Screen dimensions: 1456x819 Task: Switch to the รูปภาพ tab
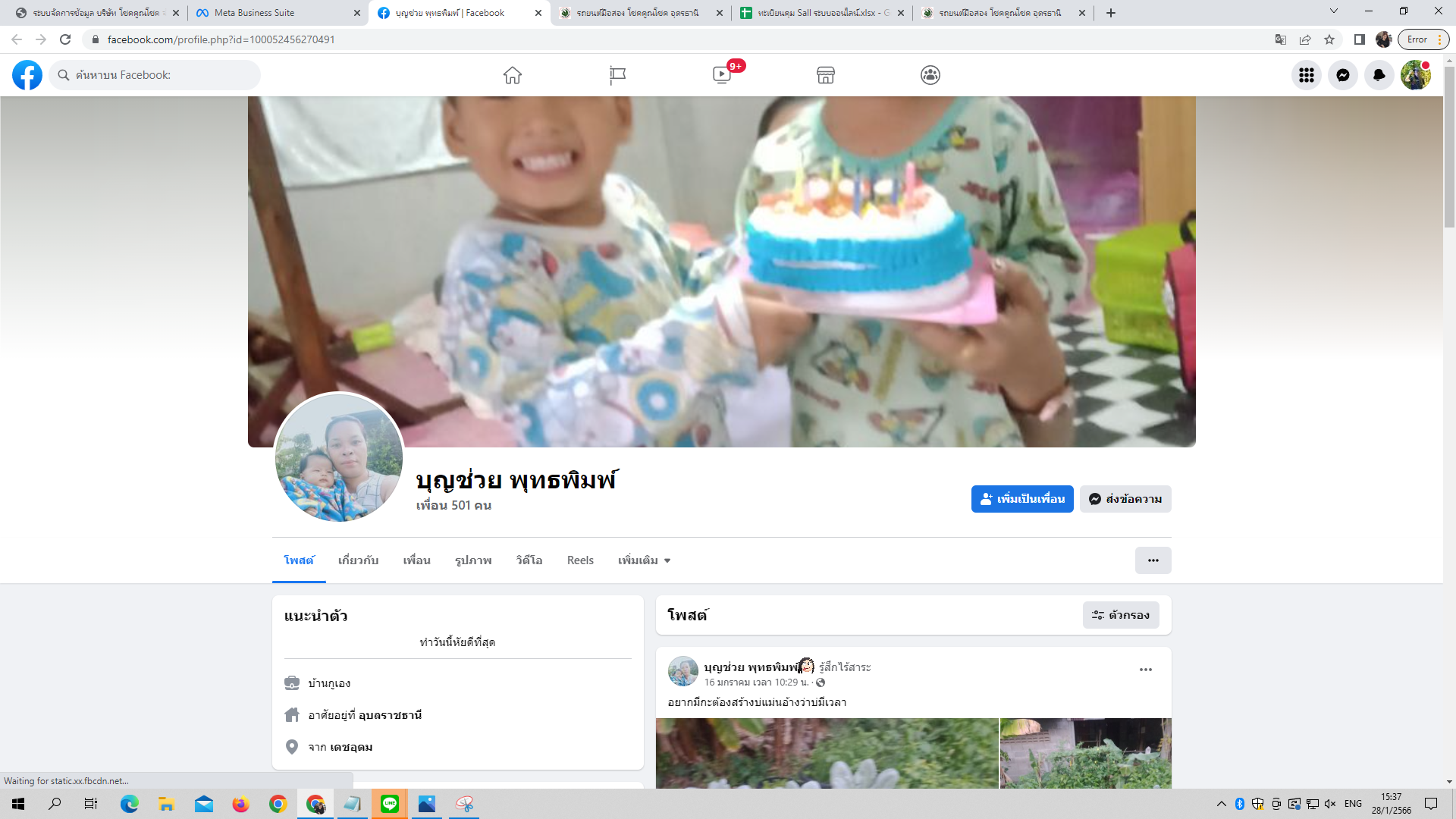473,560
